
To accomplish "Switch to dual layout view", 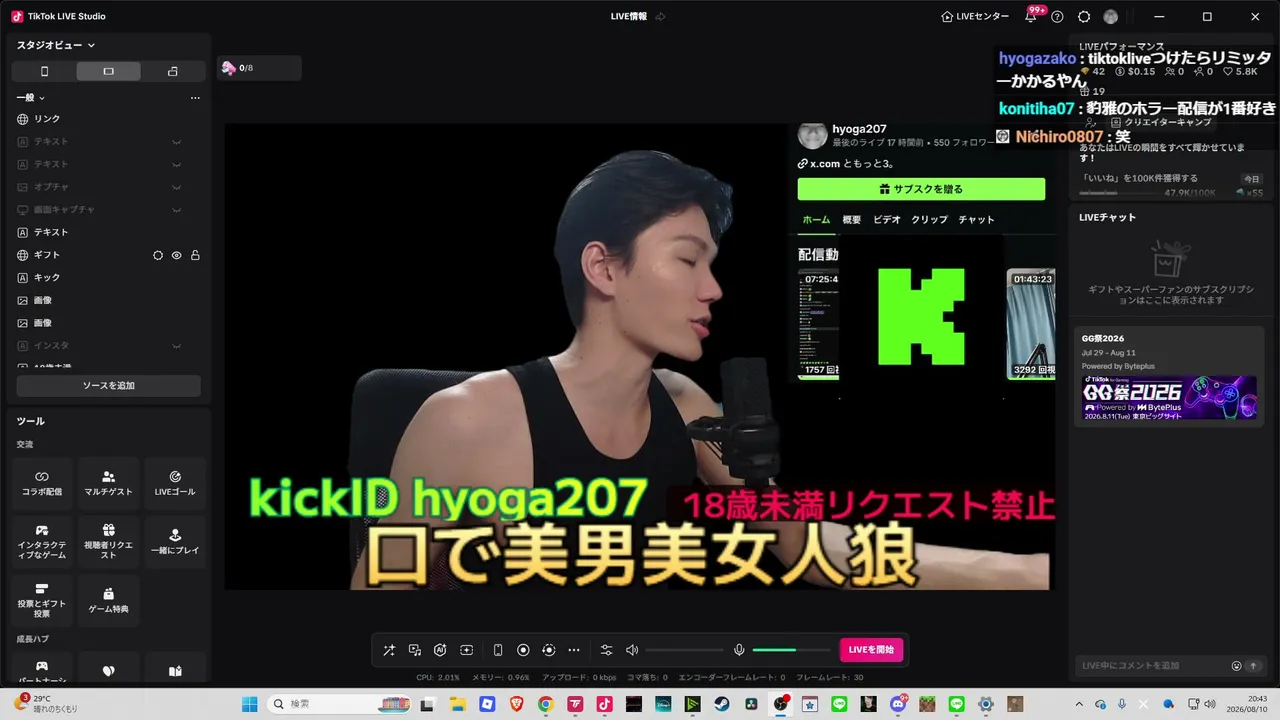I will tap(172, 71).
